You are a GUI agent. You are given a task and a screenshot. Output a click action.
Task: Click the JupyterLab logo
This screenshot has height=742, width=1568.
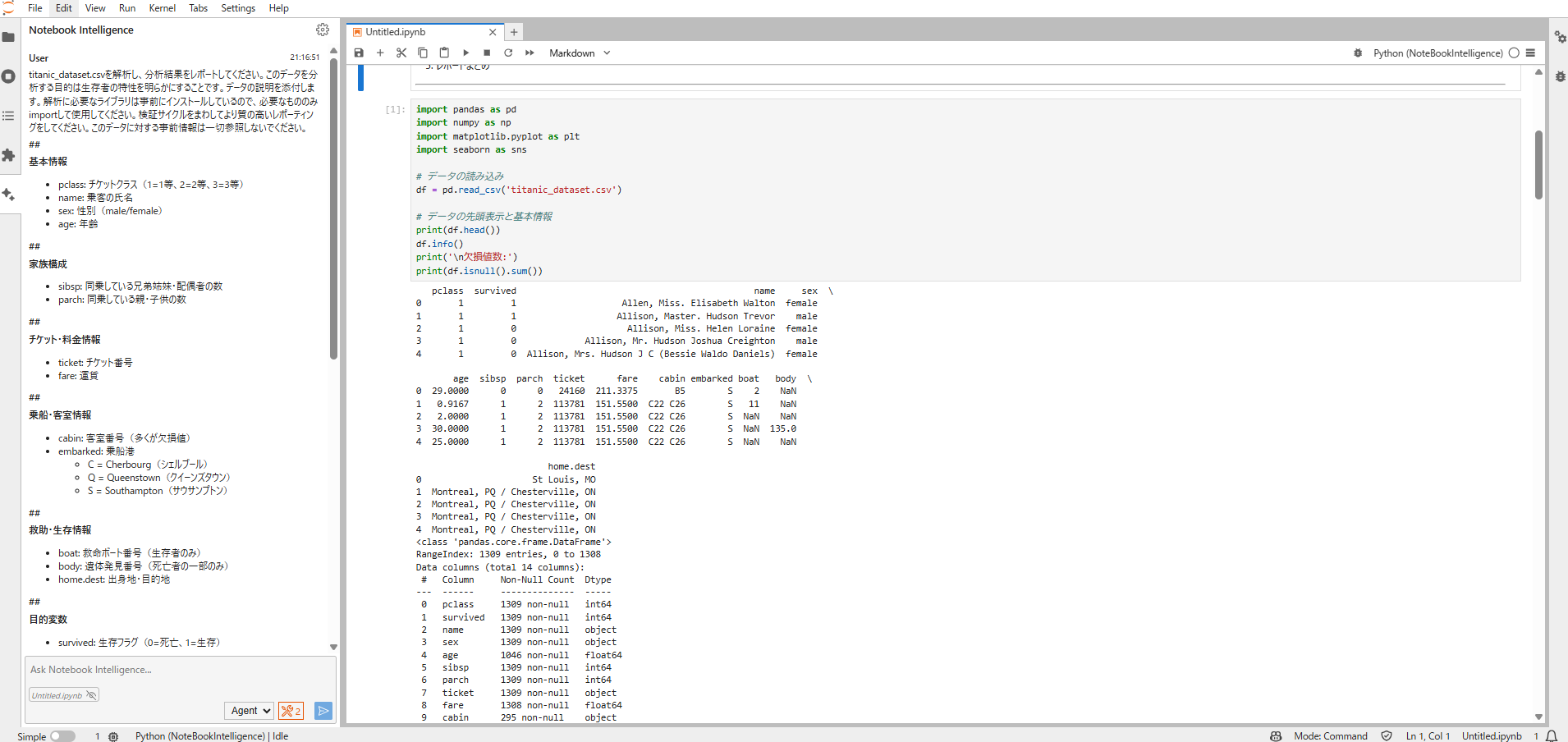tap(8, 8)
